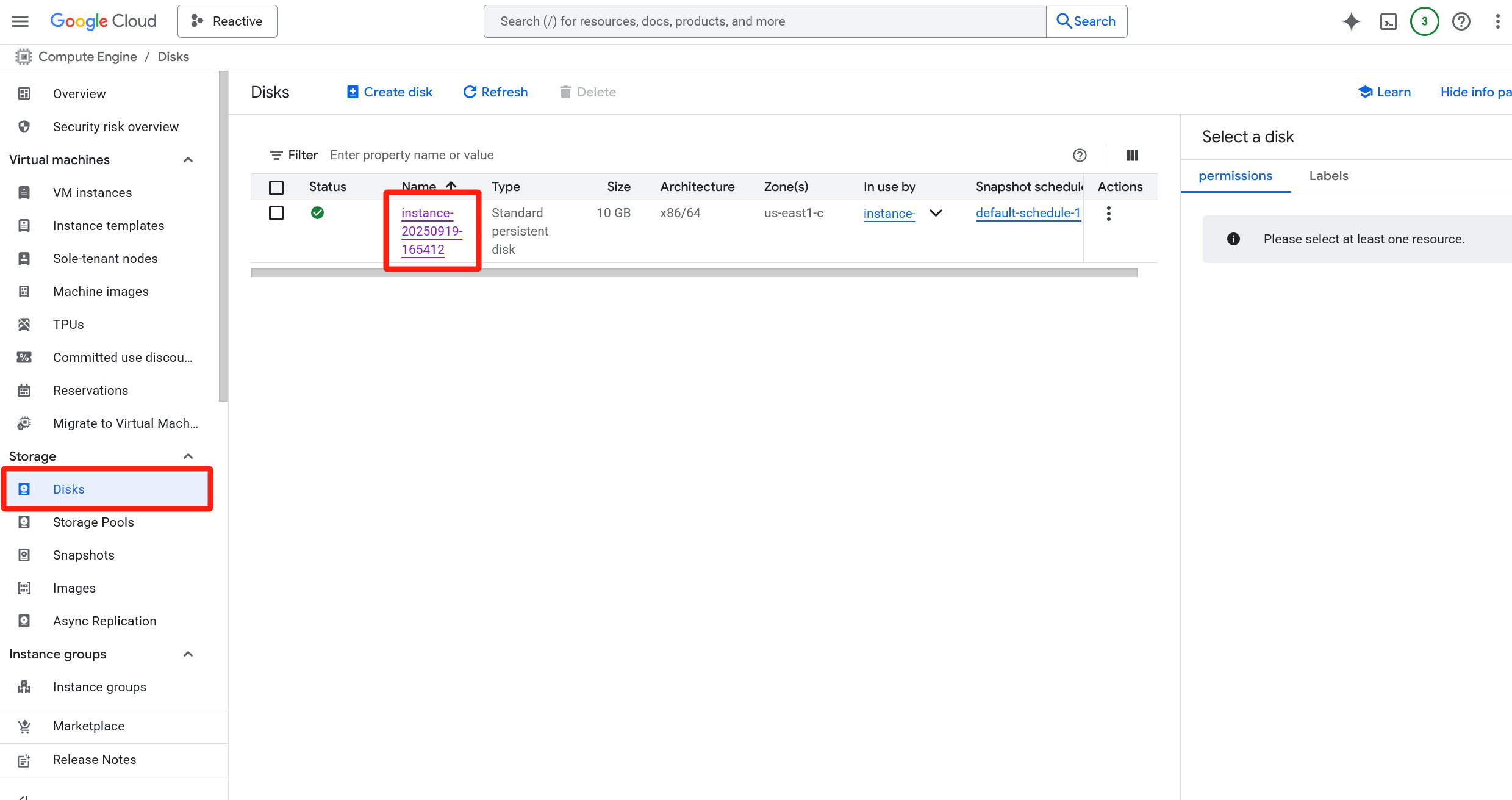Switch to the Labels tab
The image size is (1512, 800).
point(1328,176)
